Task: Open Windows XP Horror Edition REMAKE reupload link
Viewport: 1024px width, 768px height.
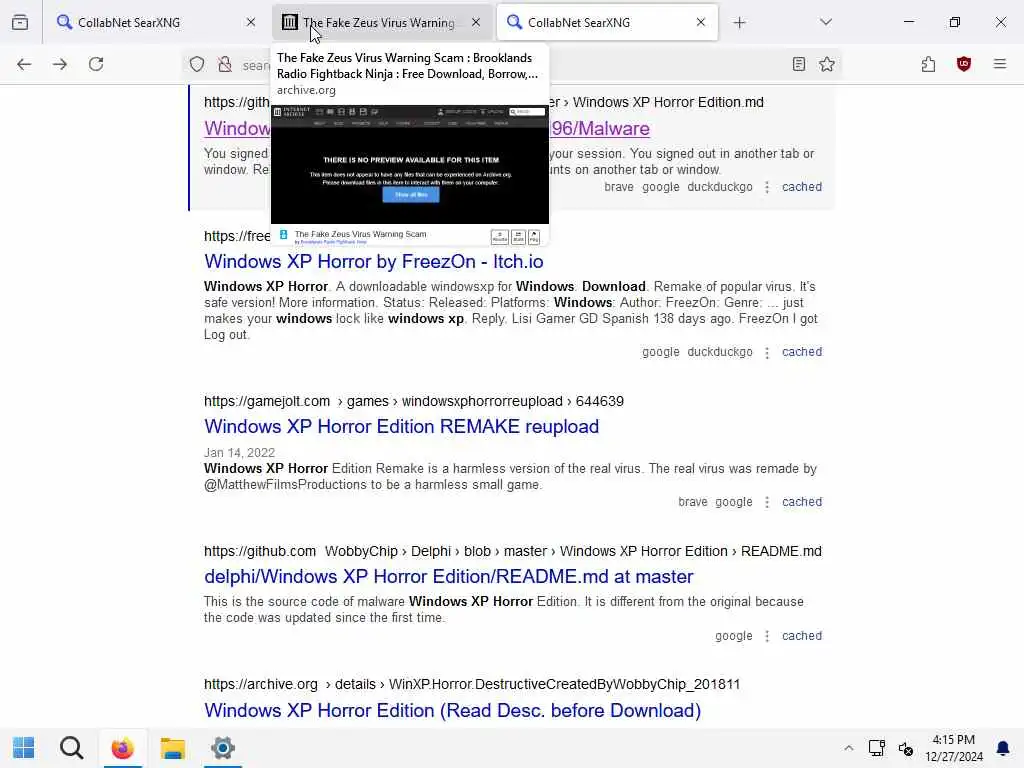Action: tap(402, 426)
